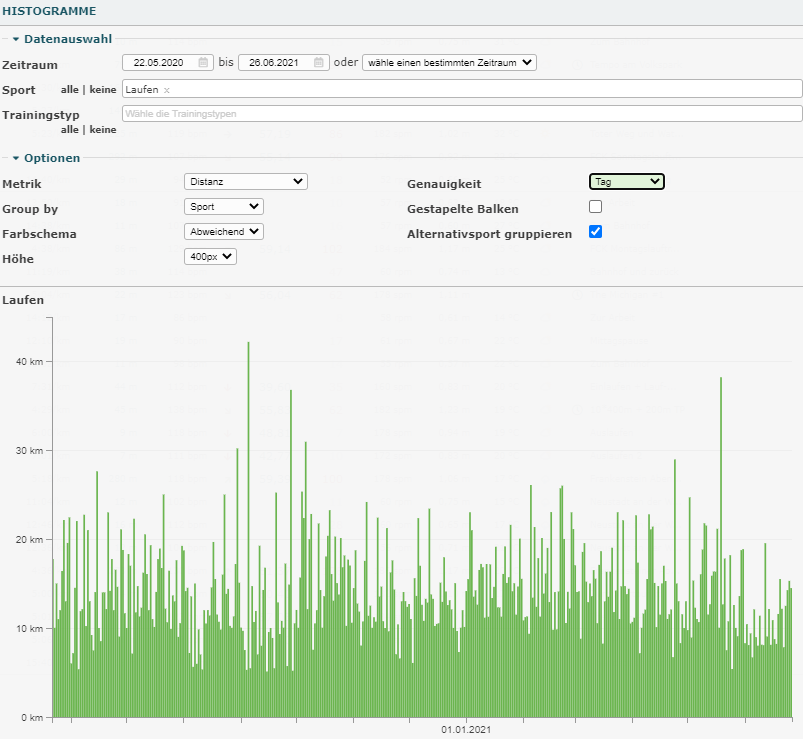Collapse the Optionen section
This screenshot has width=803, height=739.
pyautogui.click(x=51, y=158)
